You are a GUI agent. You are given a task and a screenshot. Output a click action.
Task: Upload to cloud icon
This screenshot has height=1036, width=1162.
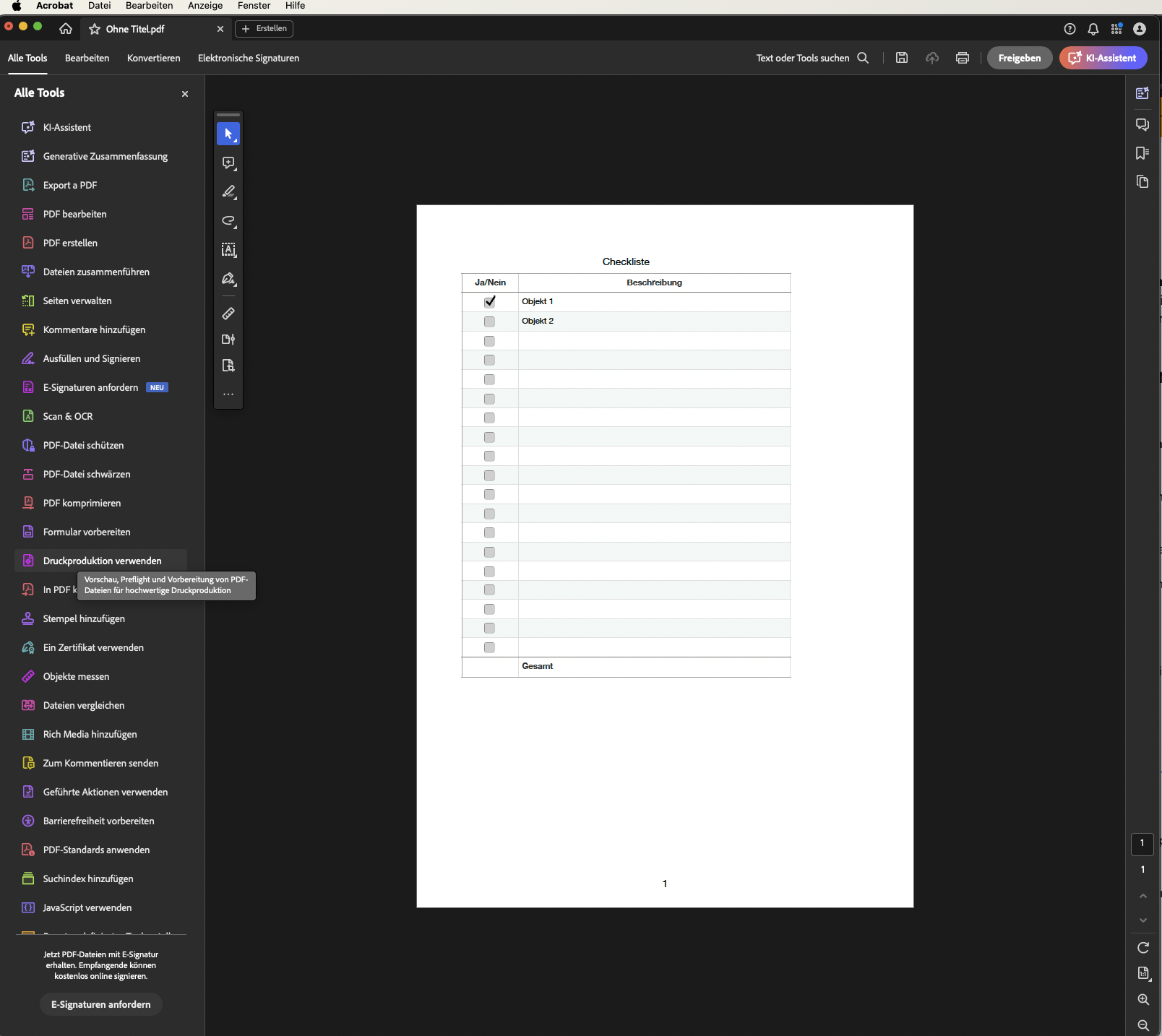coord(932,58)
